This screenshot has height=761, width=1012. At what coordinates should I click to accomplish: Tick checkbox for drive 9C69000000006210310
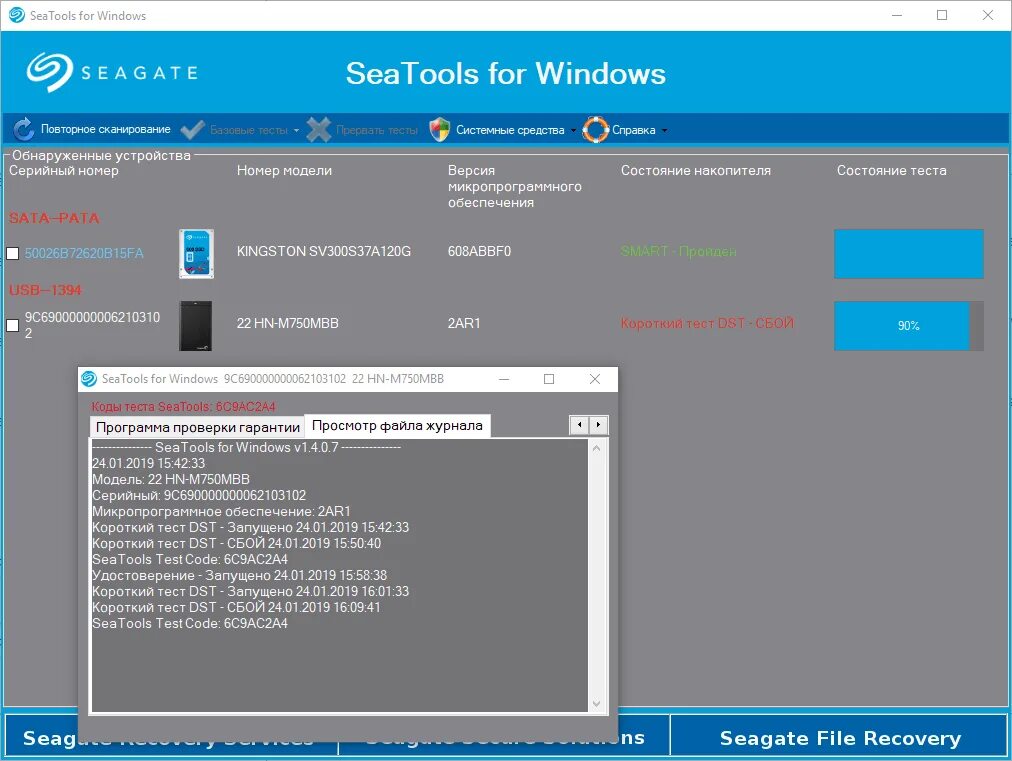(x=12, y=325)
